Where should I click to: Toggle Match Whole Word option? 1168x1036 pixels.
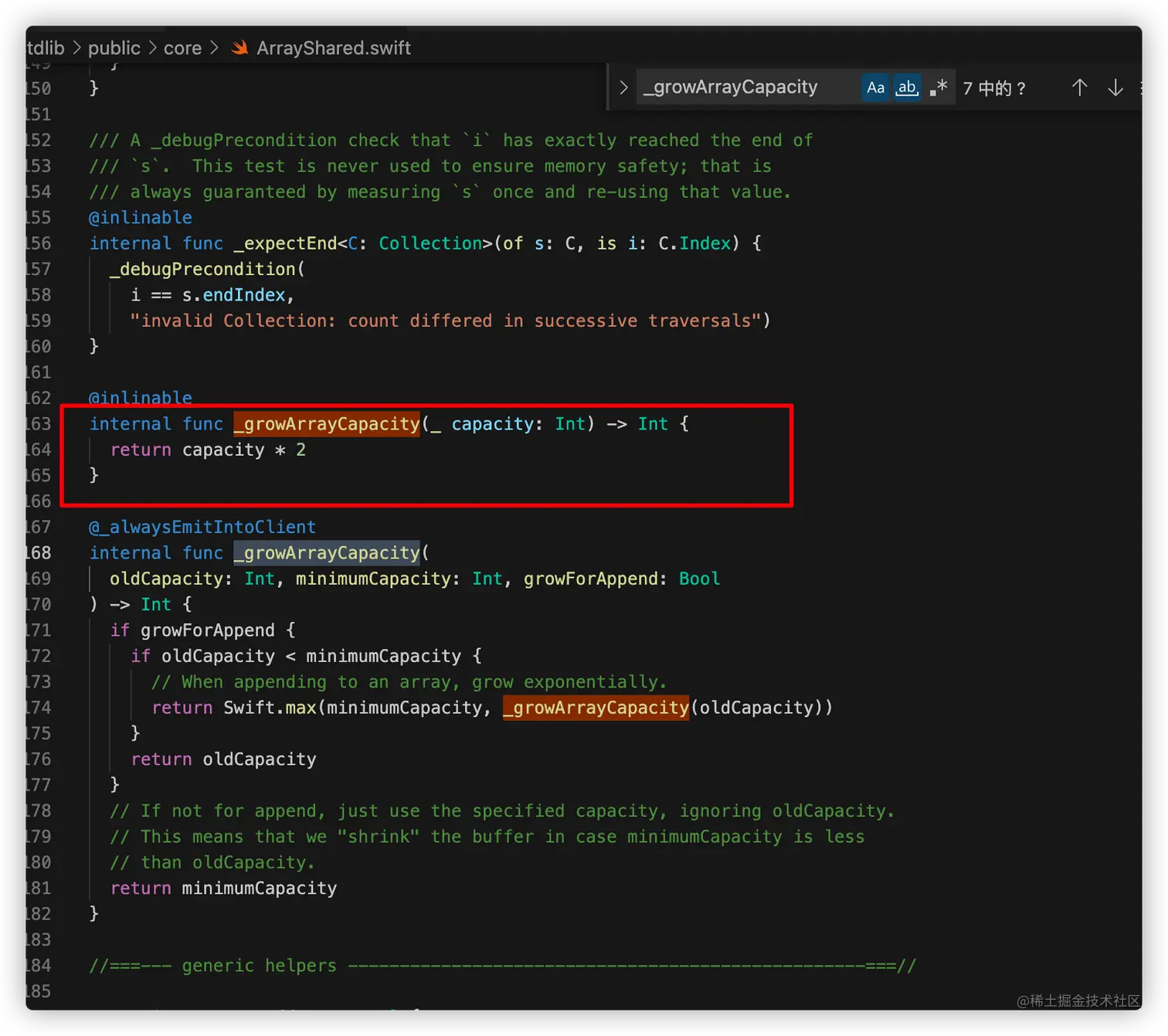coord(907,88)
